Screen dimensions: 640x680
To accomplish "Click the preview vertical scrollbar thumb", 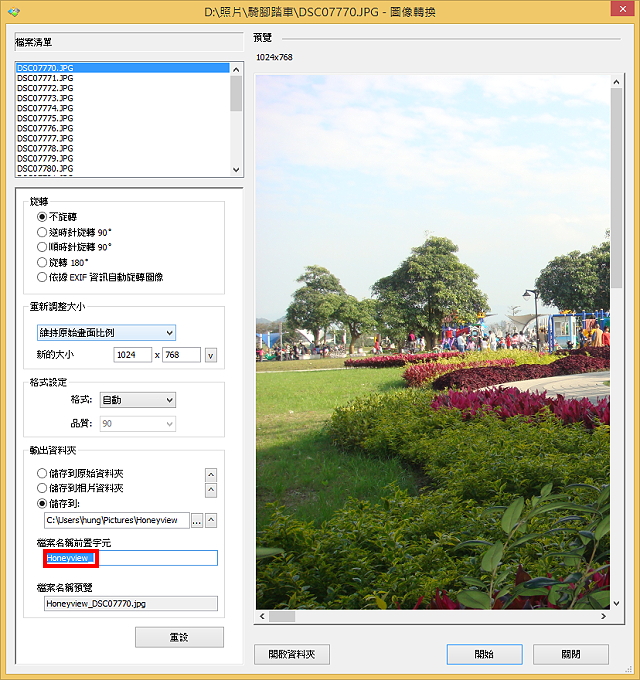I will [616, 188].
